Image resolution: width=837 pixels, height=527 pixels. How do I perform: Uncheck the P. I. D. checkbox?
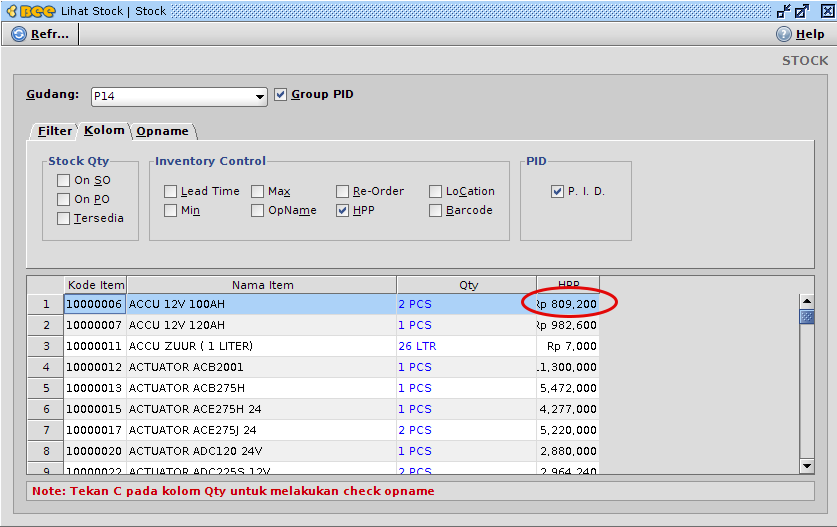557,191
